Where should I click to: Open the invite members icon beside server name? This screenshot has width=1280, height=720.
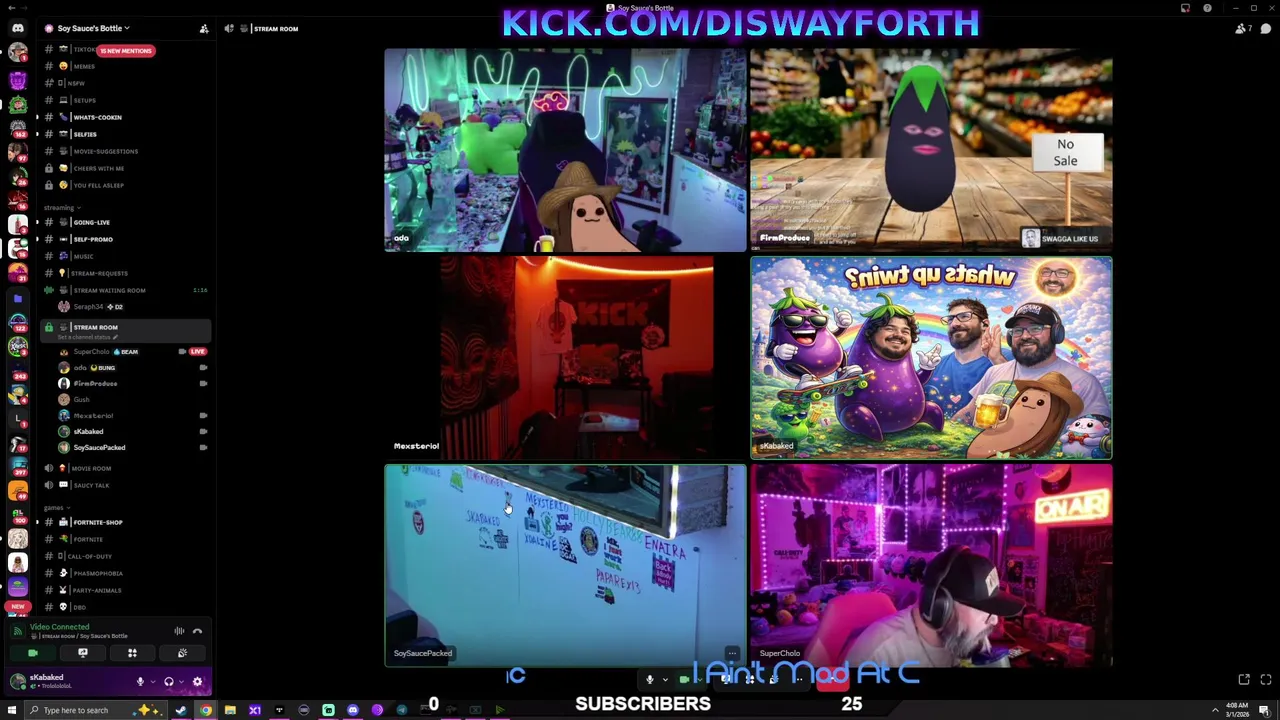click(204, 28)
